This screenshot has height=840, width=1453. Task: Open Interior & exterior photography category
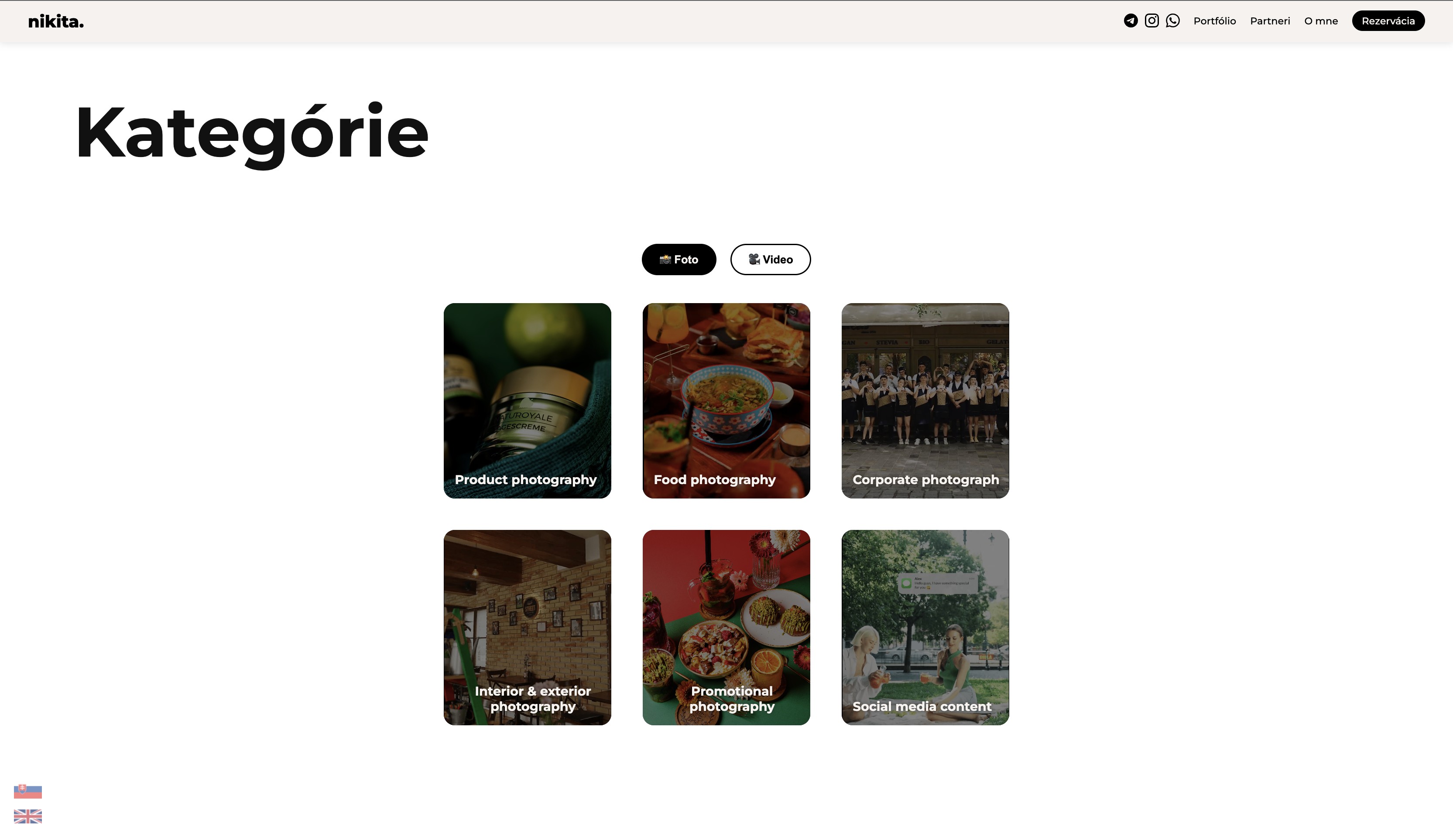[x=527, y=628]
